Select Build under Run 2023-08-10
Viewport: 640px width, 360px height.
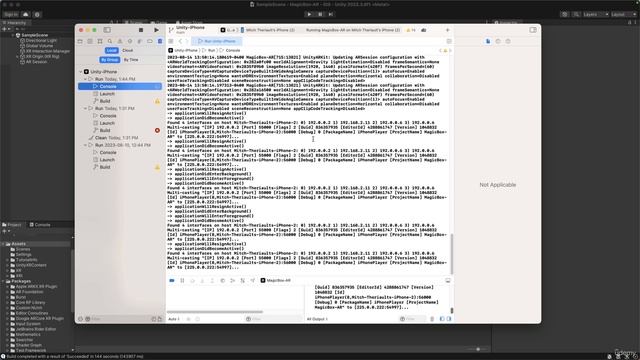[x=120, y=167]
